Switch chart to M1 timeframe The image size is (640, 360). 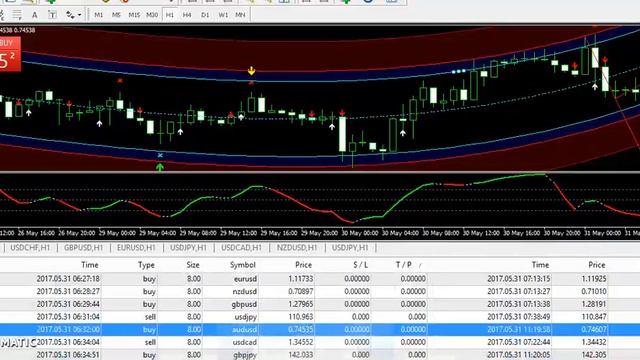99,15
